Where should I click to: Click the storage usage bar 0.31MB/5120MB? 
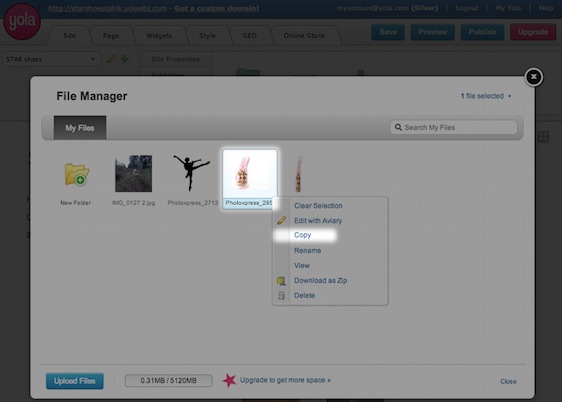point(168,381)
